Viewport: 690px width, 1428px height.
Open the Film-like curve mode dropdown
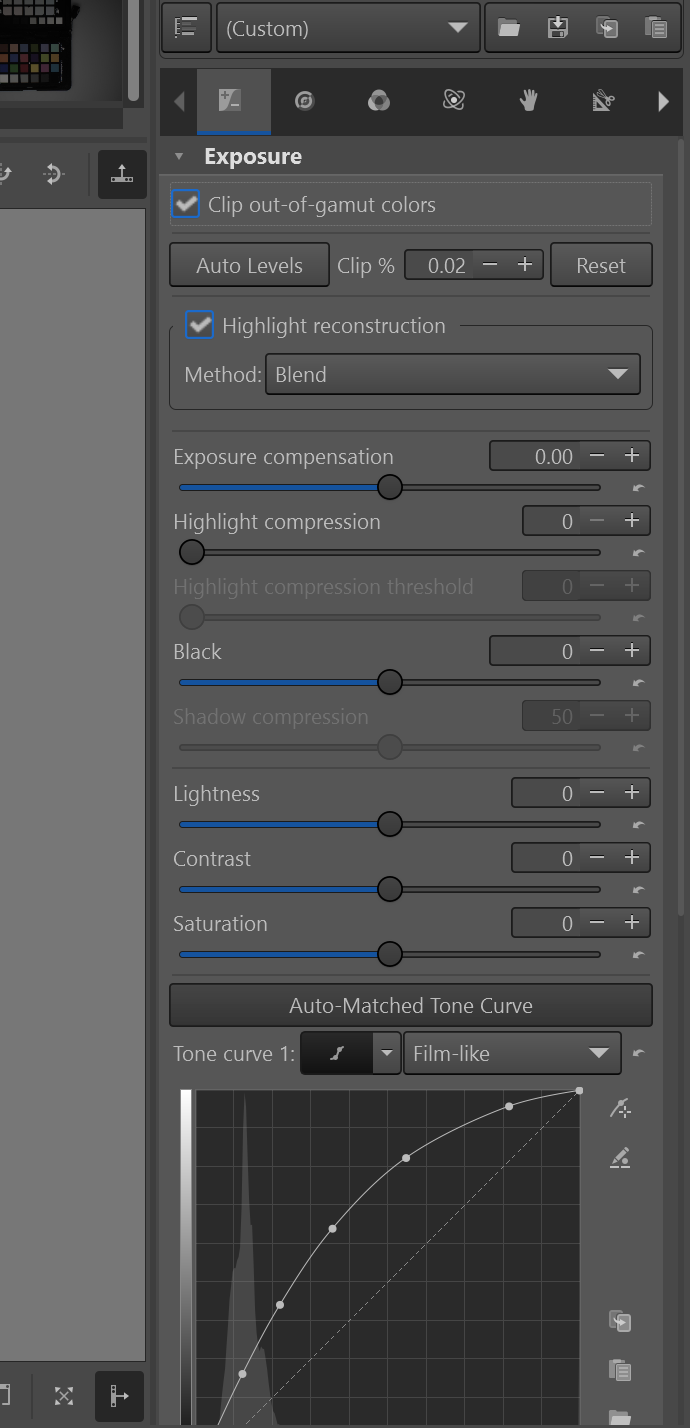click(x=511, y=1053)
